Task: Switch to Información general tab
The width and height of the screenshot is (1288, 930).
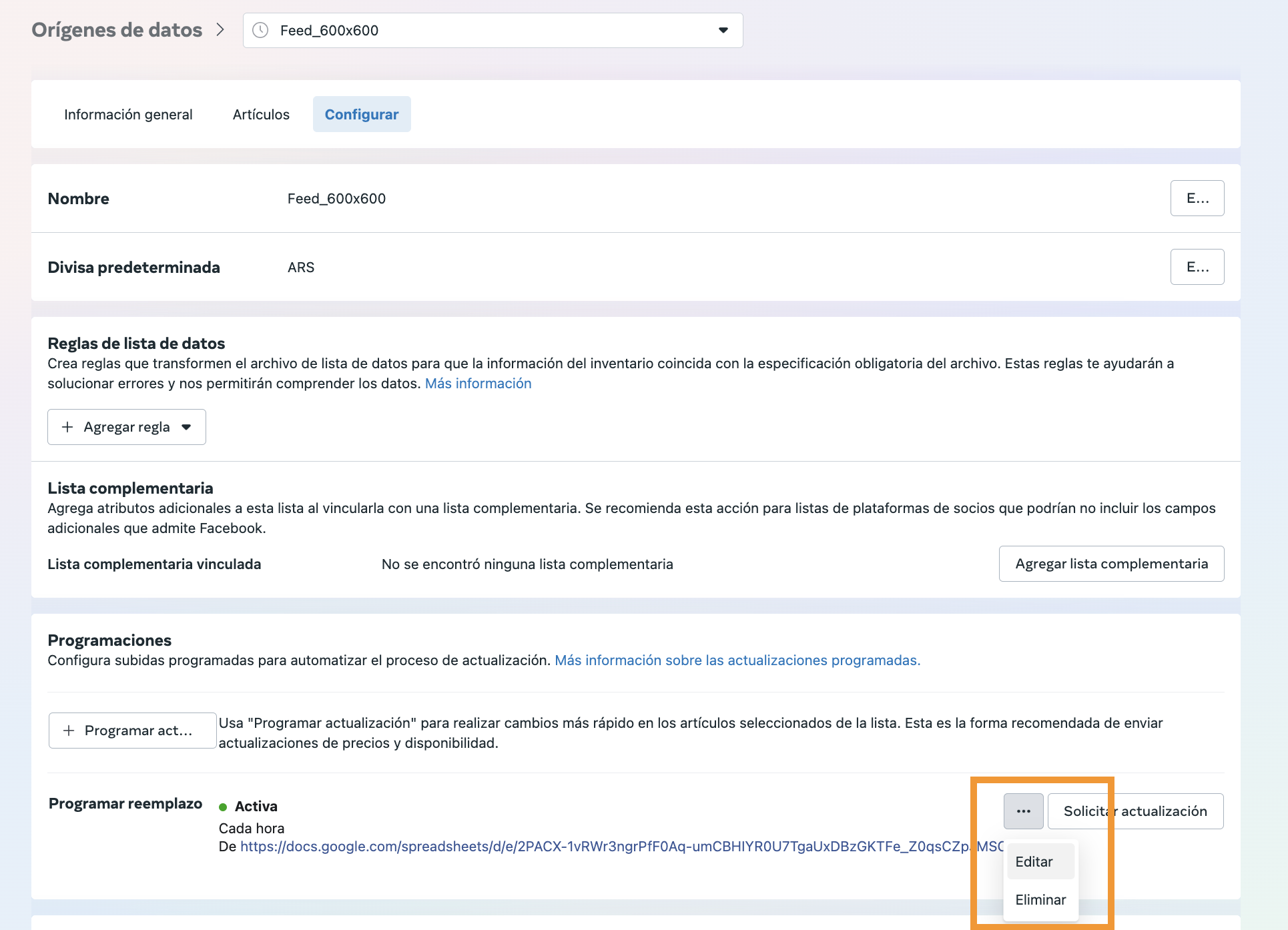Action: click(x=128, y=114)
